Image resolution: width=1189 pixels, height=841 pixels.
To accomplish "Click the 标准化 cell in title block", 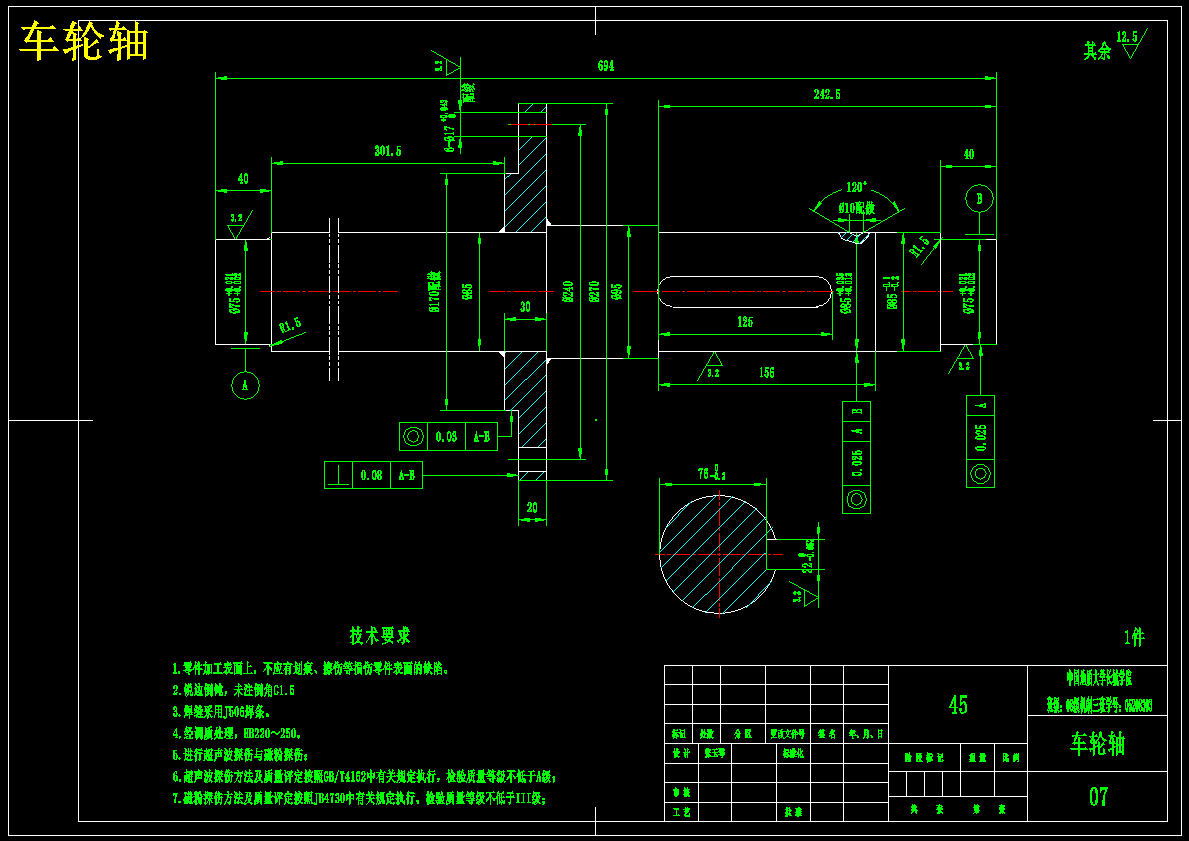I will (792, 754).
